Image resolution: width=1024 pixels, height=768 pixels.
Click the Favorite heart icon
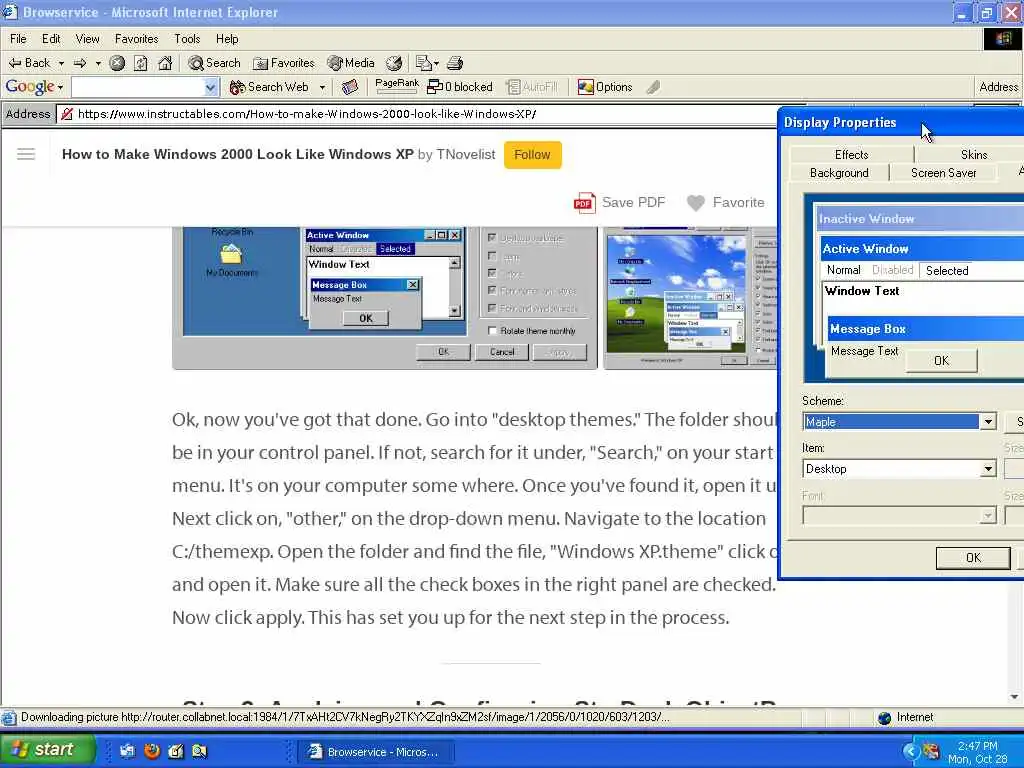pyautogui.click(x=696, y=203)
